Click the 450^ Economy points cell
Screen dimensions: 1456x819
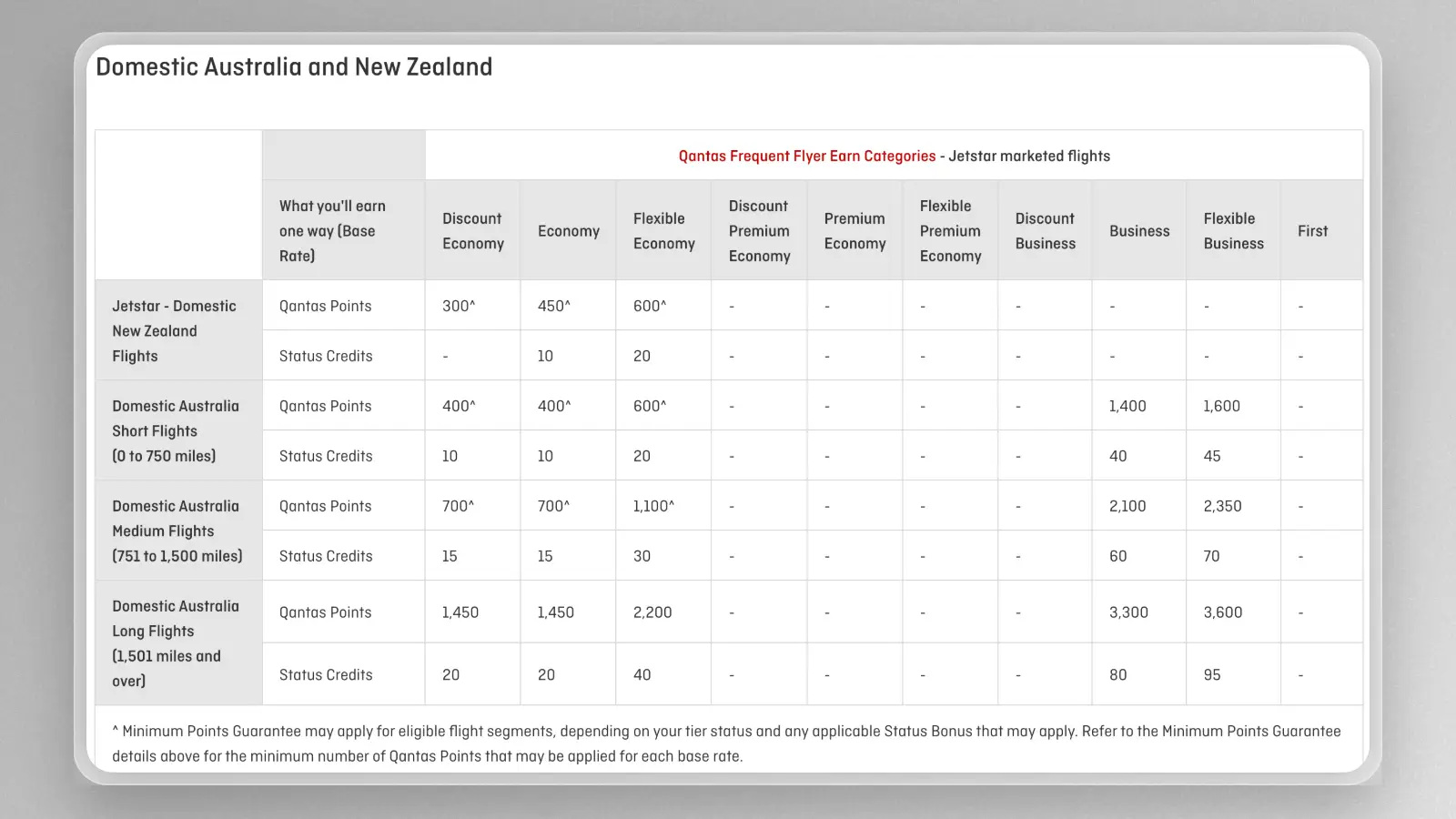568,306
